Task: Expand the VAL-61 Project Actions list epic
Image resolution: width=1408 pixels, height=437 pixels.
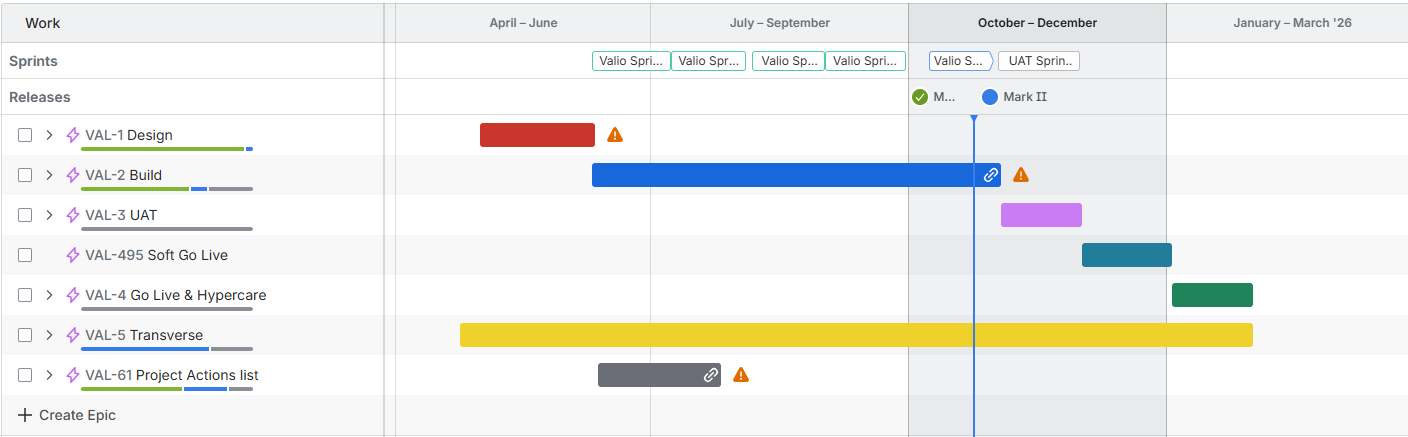Action: point(49,375)
